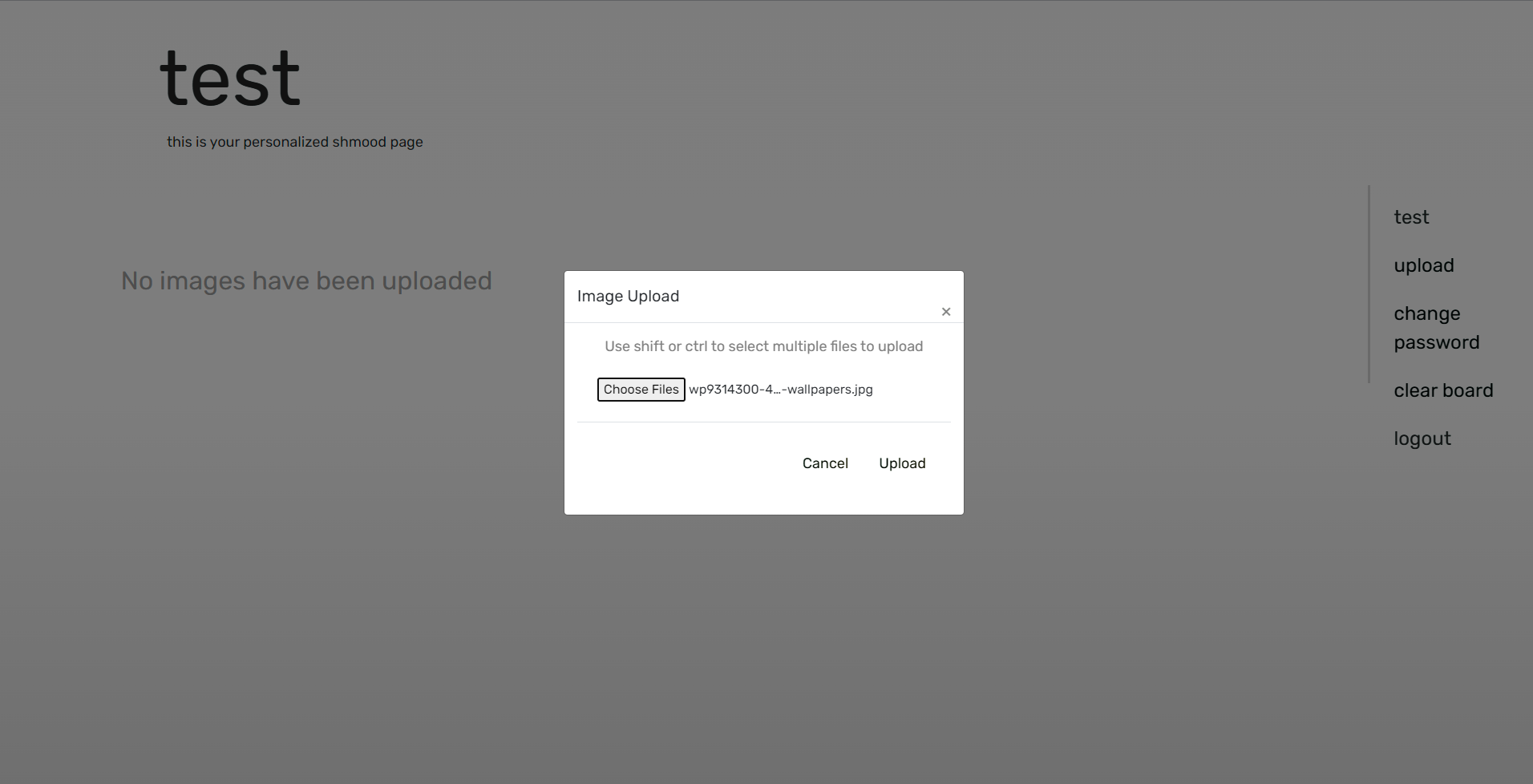Click the Image Upload dialog title
Screen dimensions: 1533x784
coord(628,296)
